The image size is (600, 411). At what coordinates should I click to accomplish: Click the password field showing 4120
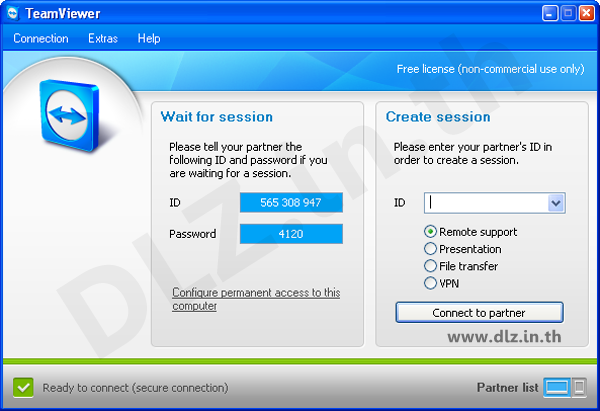[291, 234]
